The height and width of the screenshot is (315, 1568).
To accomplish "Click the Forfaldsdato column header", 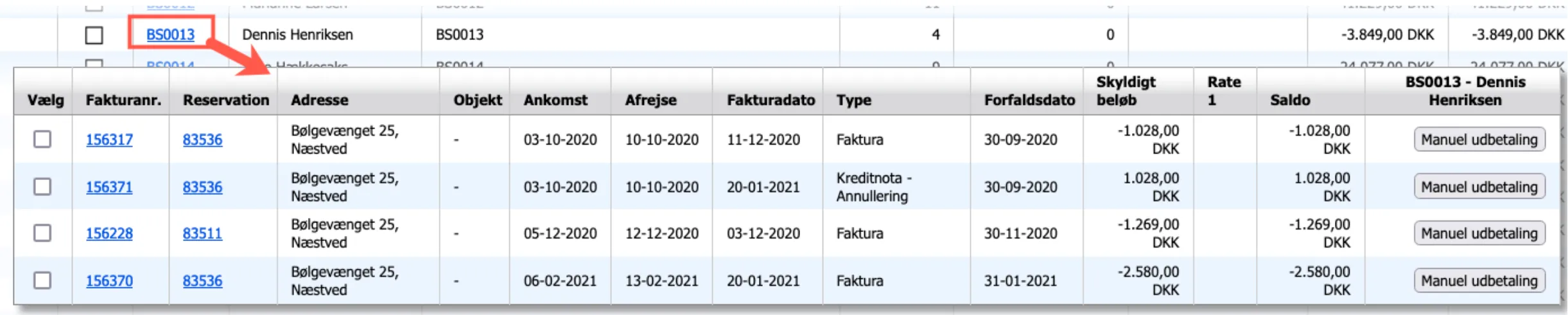I will pos(1029,100).
